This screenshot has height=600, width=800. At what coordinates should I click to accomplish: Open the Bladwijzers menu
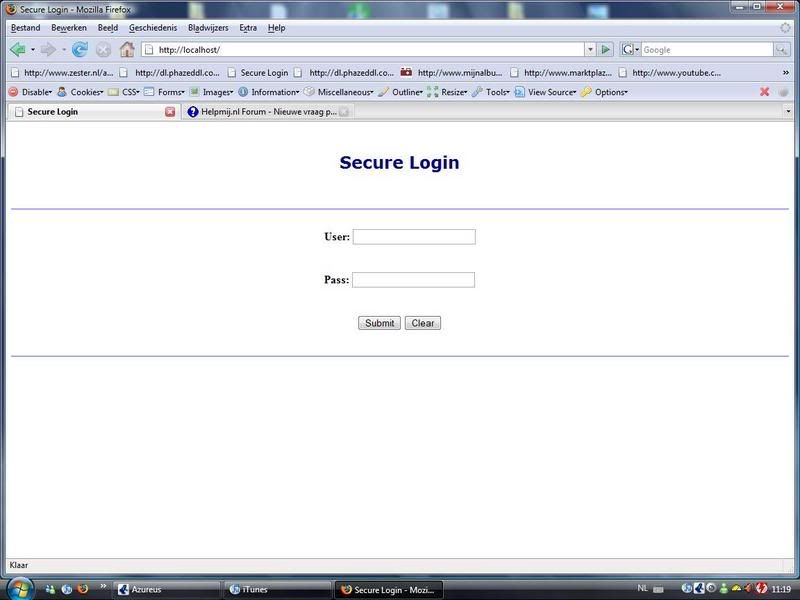(x=208, y=28)
